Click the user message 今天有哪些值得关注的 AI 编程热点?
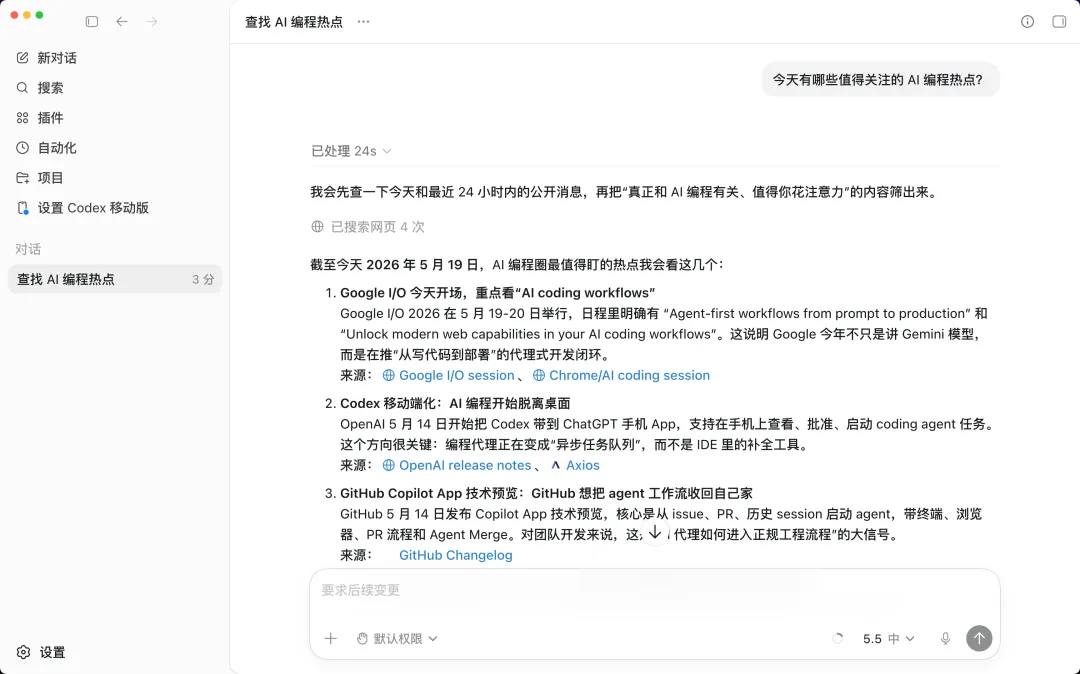 click(880, 80)
